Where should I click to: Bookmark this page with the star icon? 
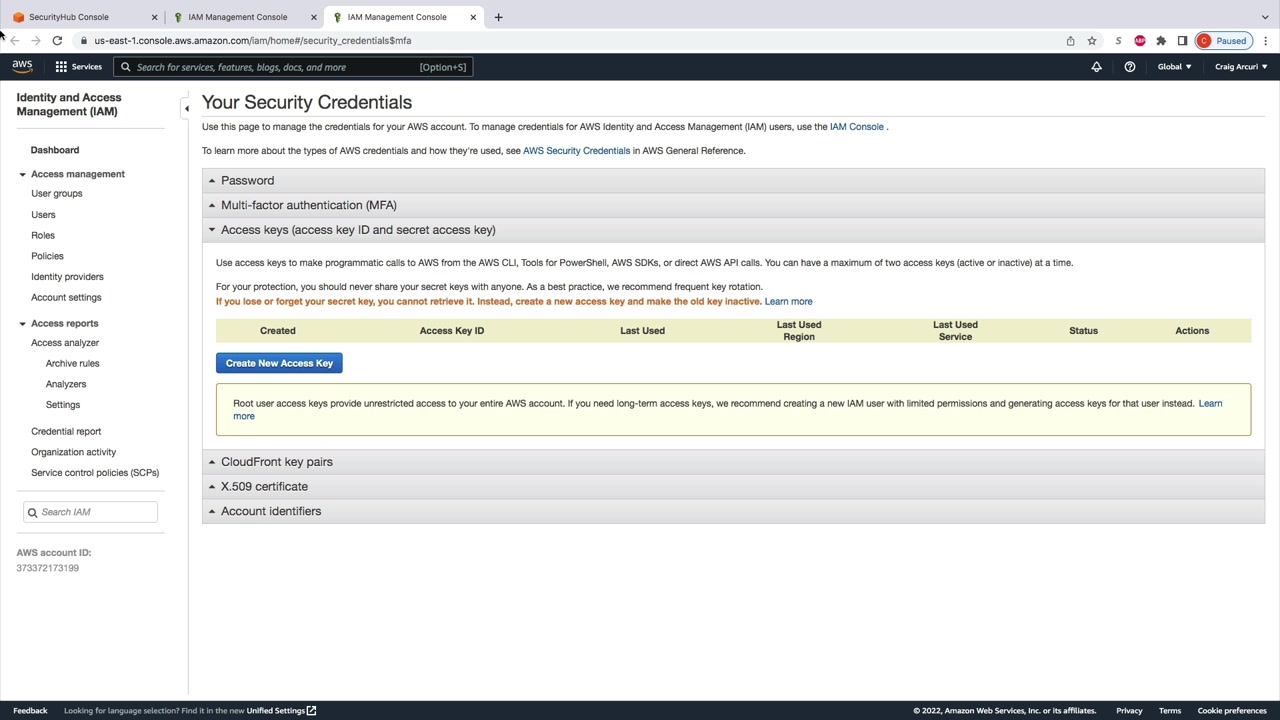pos(1092,41)
